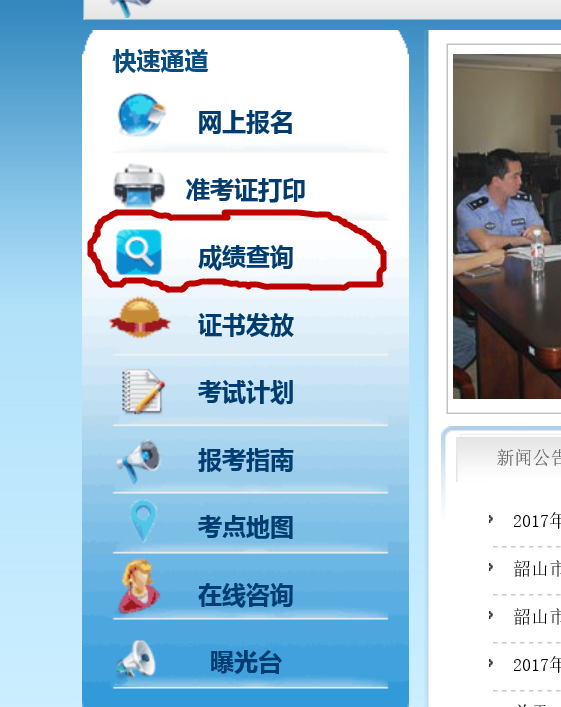Click the map pin icon for 考点地图
This screenshot has width=561, height=707.
point(143,521)
